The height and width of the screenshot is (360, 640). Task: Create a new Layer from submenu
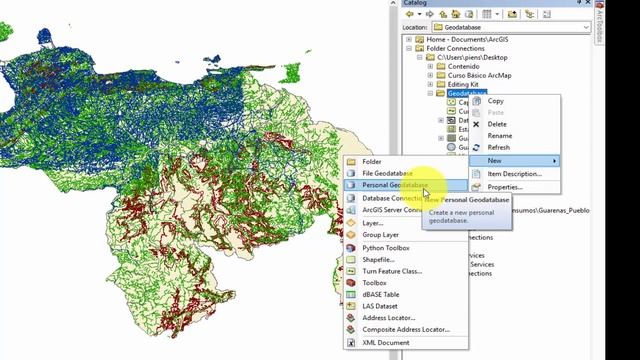(406, 223)
